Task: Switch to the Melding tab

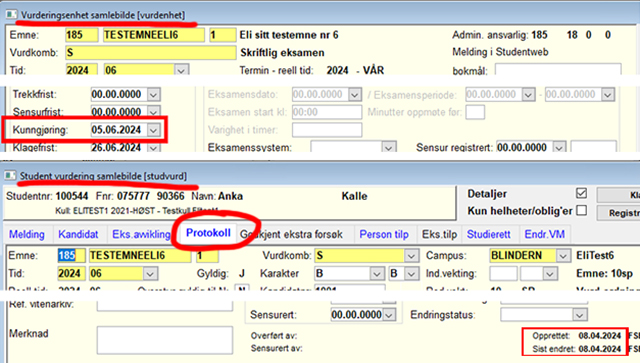Action: 27,234
